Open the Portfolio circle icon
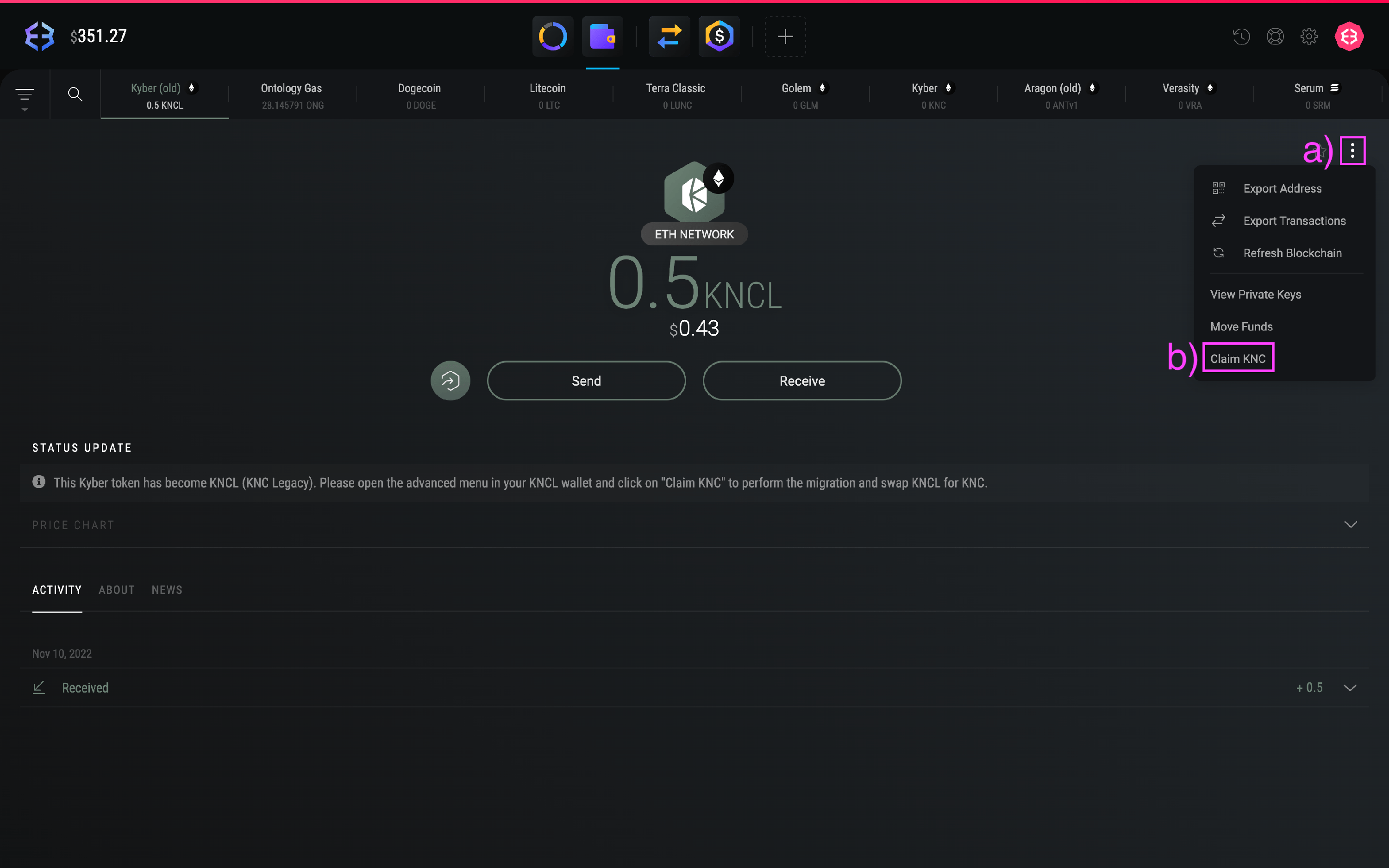 (553, 37)
